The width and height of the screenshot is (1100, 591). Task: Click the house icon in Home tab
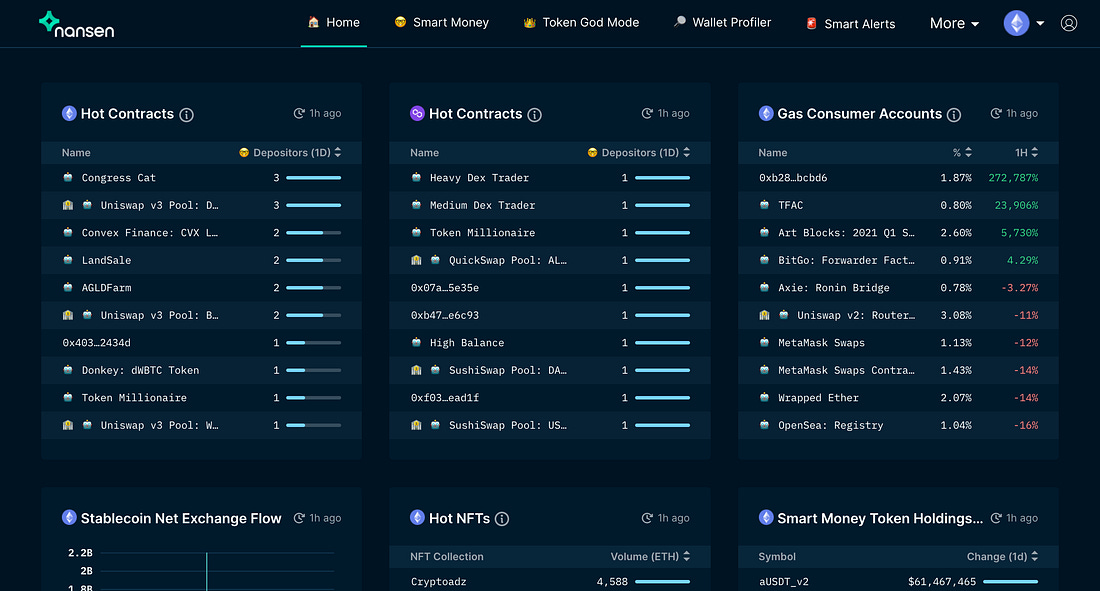(x=314, y=22)
